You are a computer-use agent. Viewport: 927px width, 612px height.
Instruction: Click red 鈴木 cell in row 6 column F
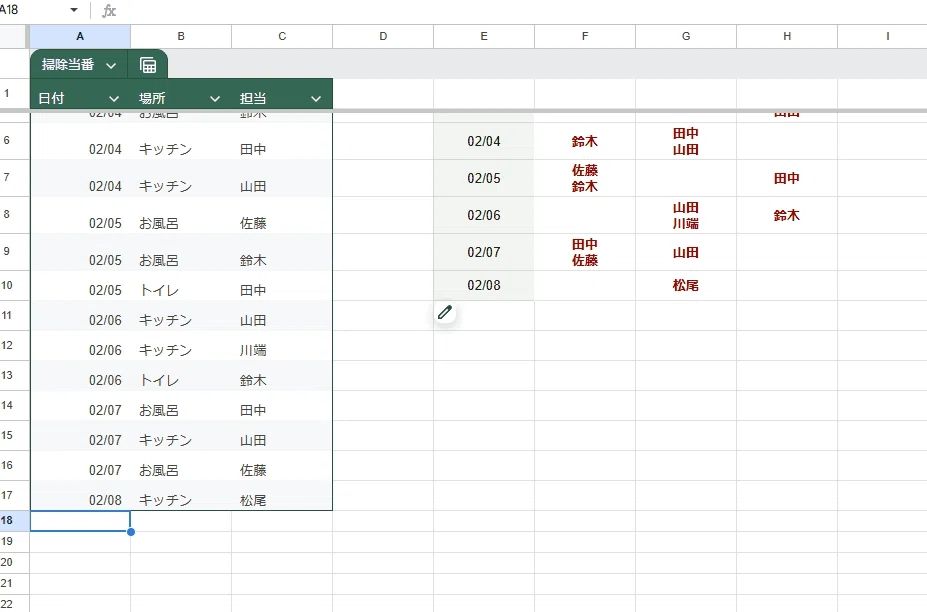pos(585,141)
